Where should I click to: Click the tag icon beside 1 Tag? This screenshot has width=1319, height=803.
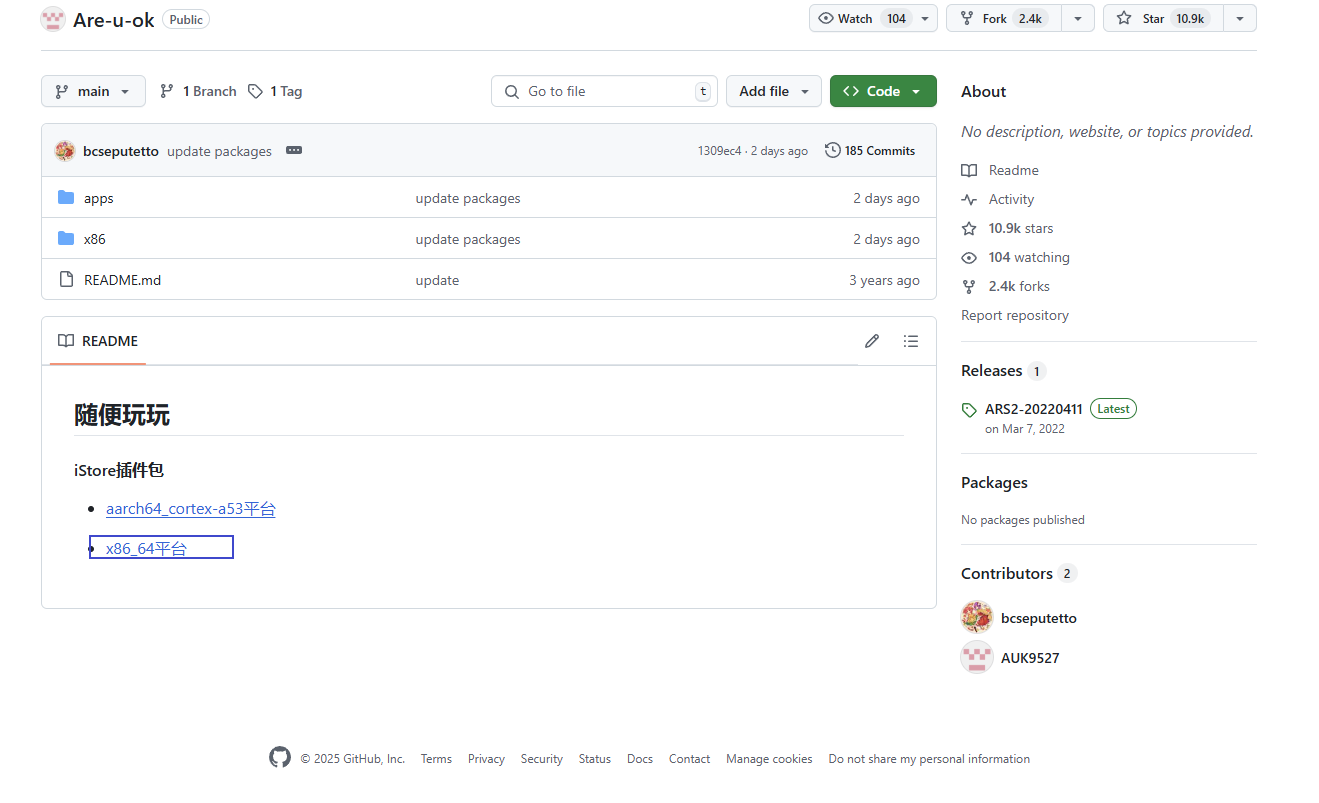pos(256,91)
